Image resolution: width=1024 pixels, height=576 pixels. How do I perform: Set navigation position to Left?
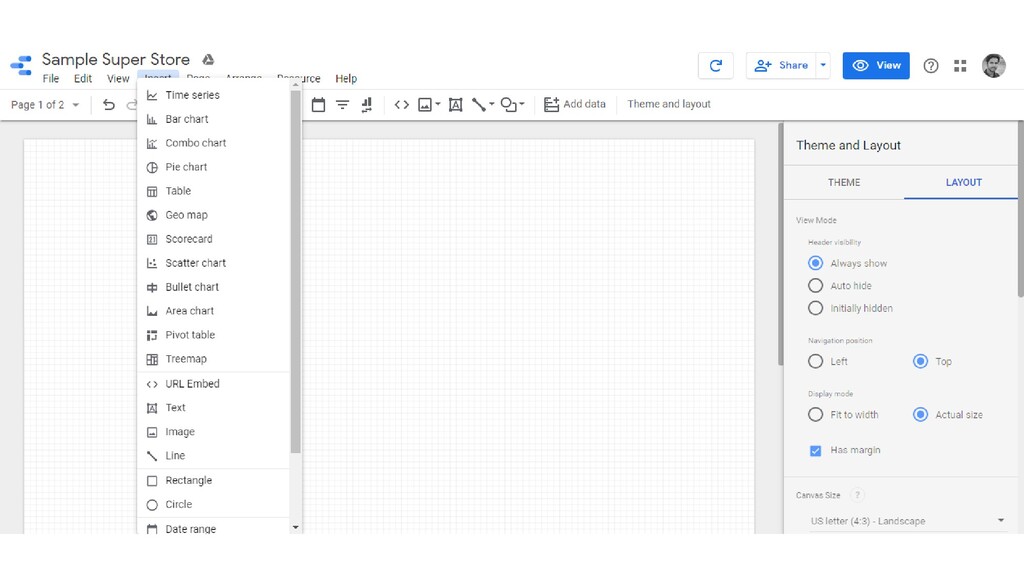[815, 361]
